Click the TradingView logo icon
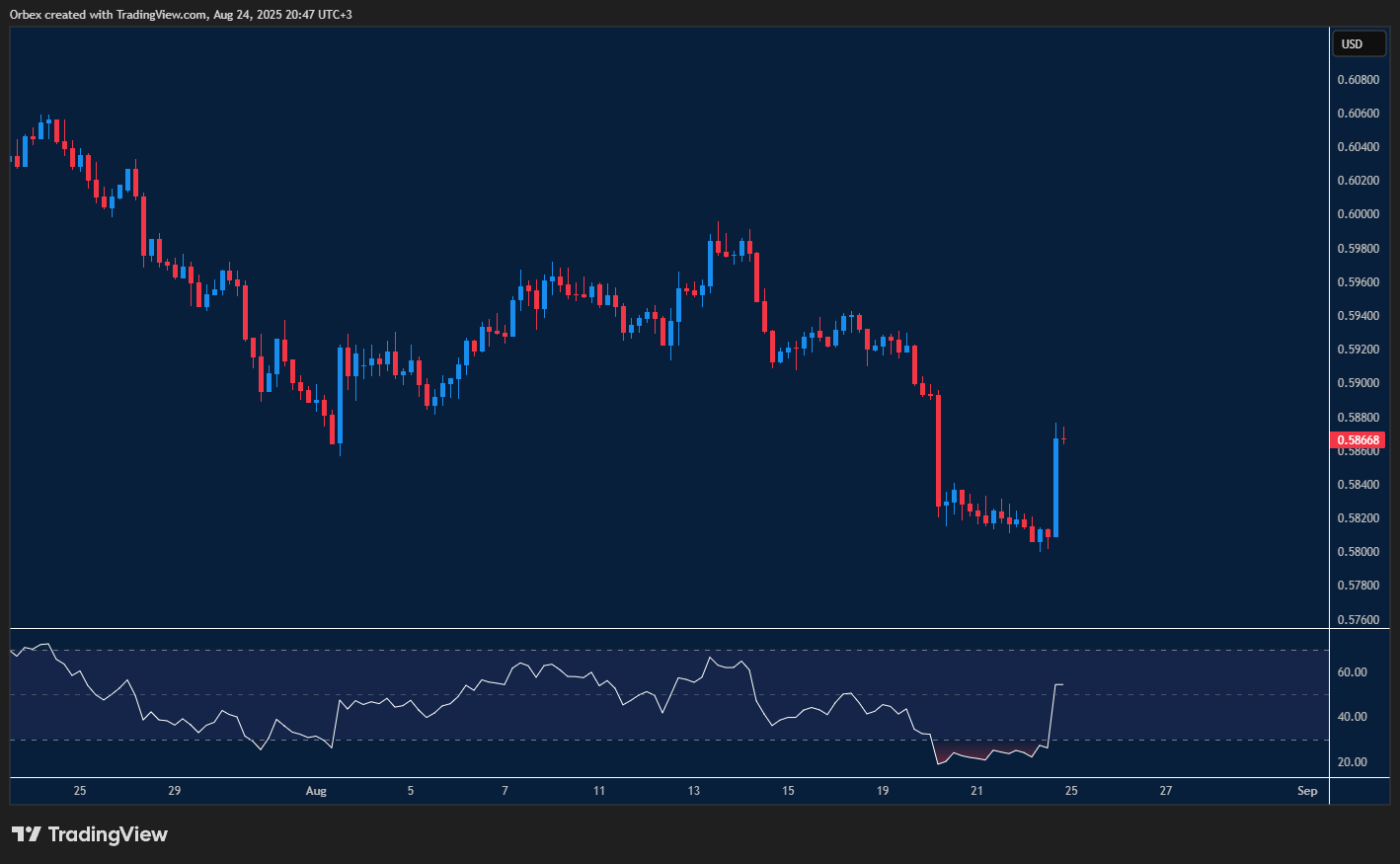 point(27,834)
